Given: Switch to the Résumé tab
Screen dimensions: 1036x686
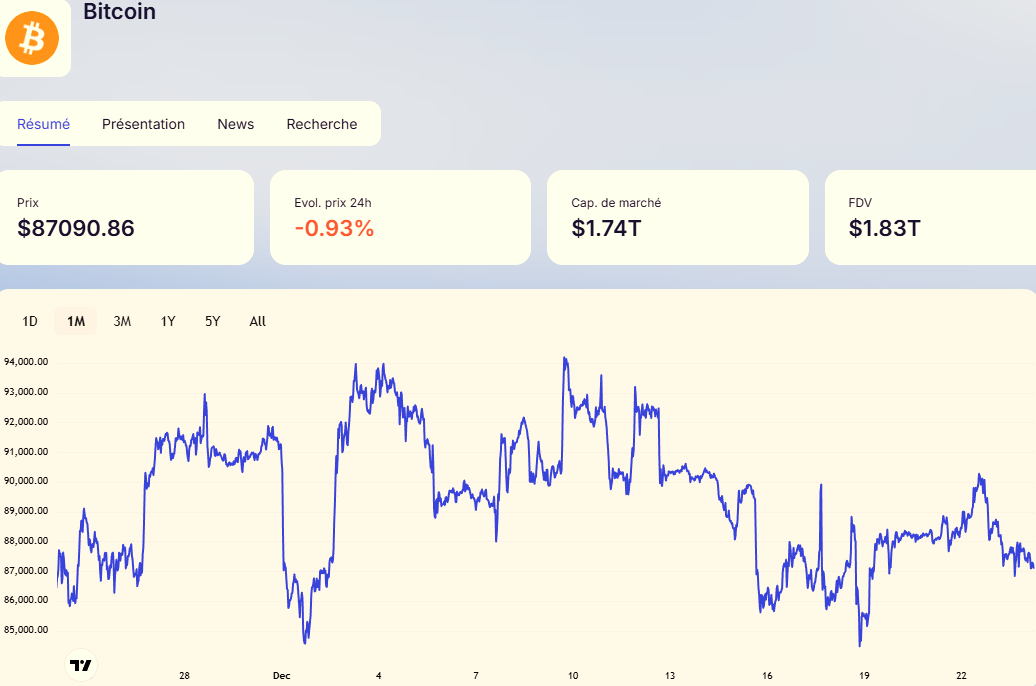Looking at the screenshot, I should click(x=44, y=124).
